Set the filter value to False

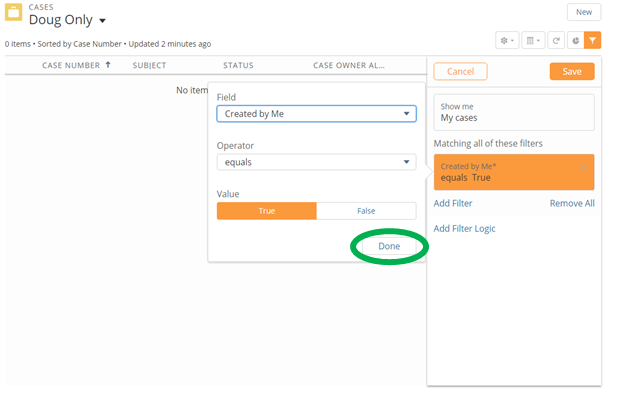click(x=366, y=211)
